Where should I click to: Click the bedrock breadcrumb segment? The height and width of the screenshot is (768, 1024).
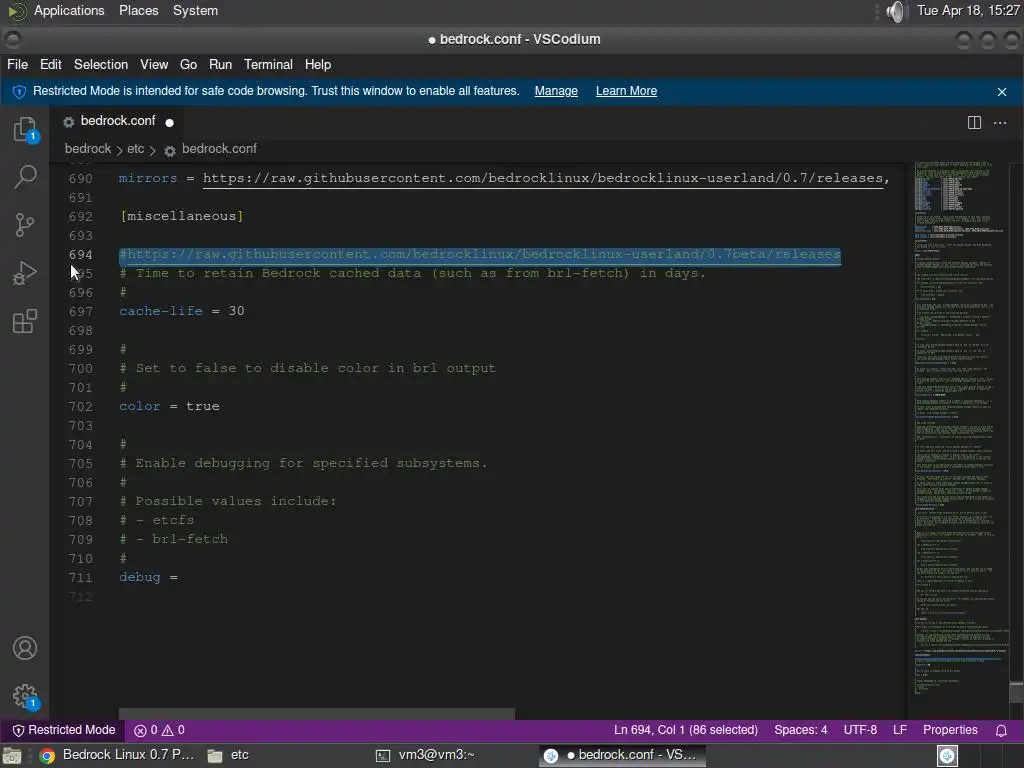pos(88,149)
